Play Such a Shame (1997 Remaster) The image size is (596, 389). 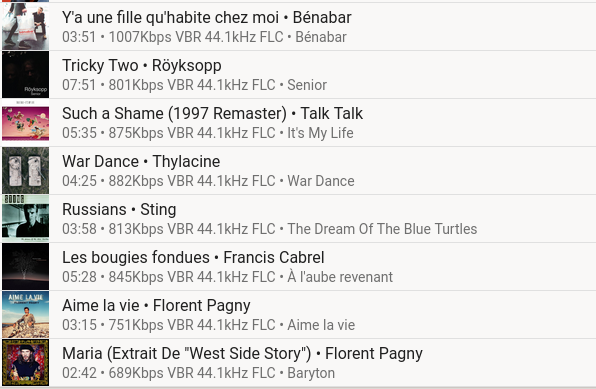(212, 113)
